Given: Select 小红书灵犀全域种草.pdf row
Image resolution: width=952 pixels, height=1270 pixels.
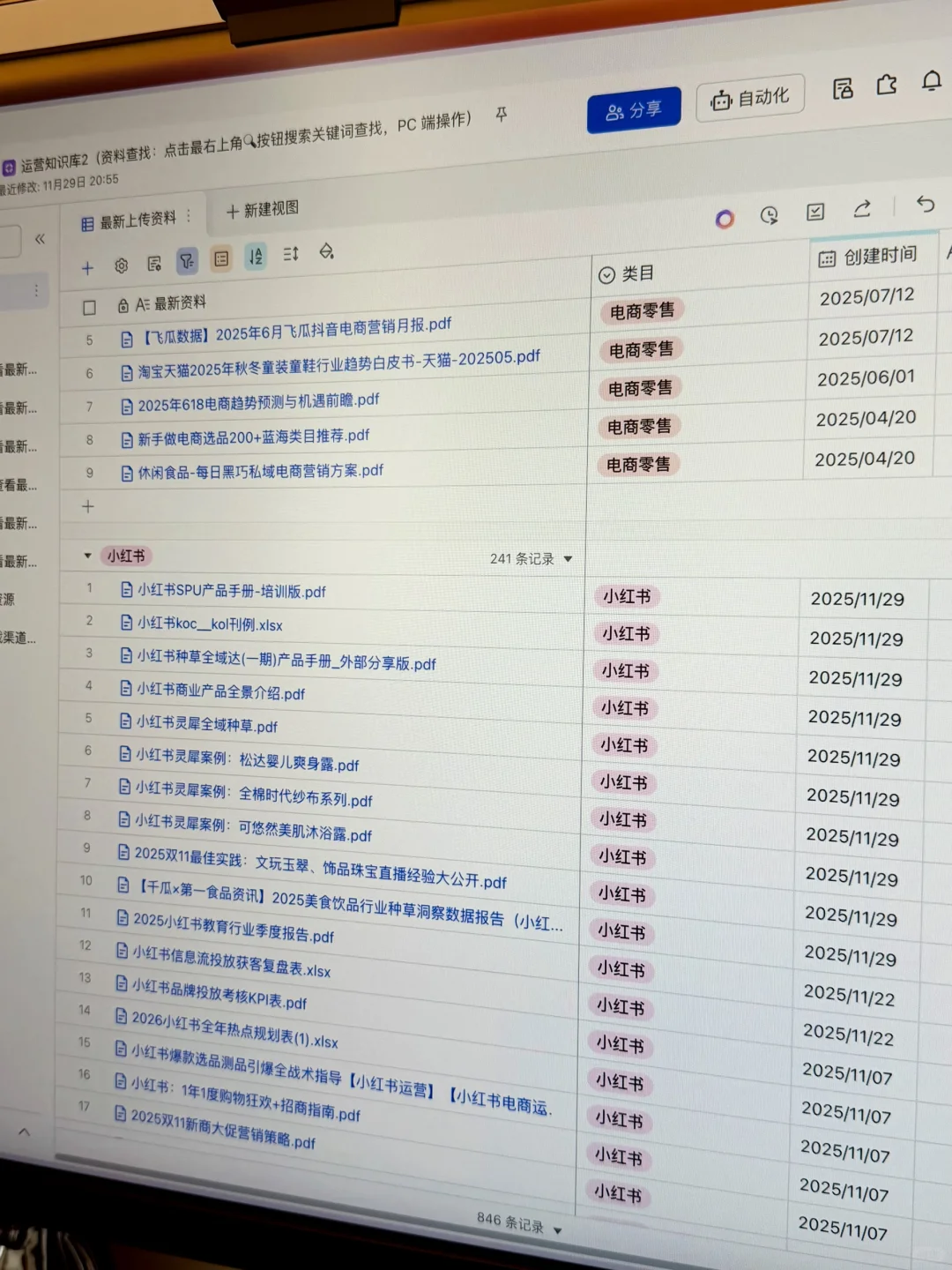Looking at the screenshot, I should [x=206, y=723].
